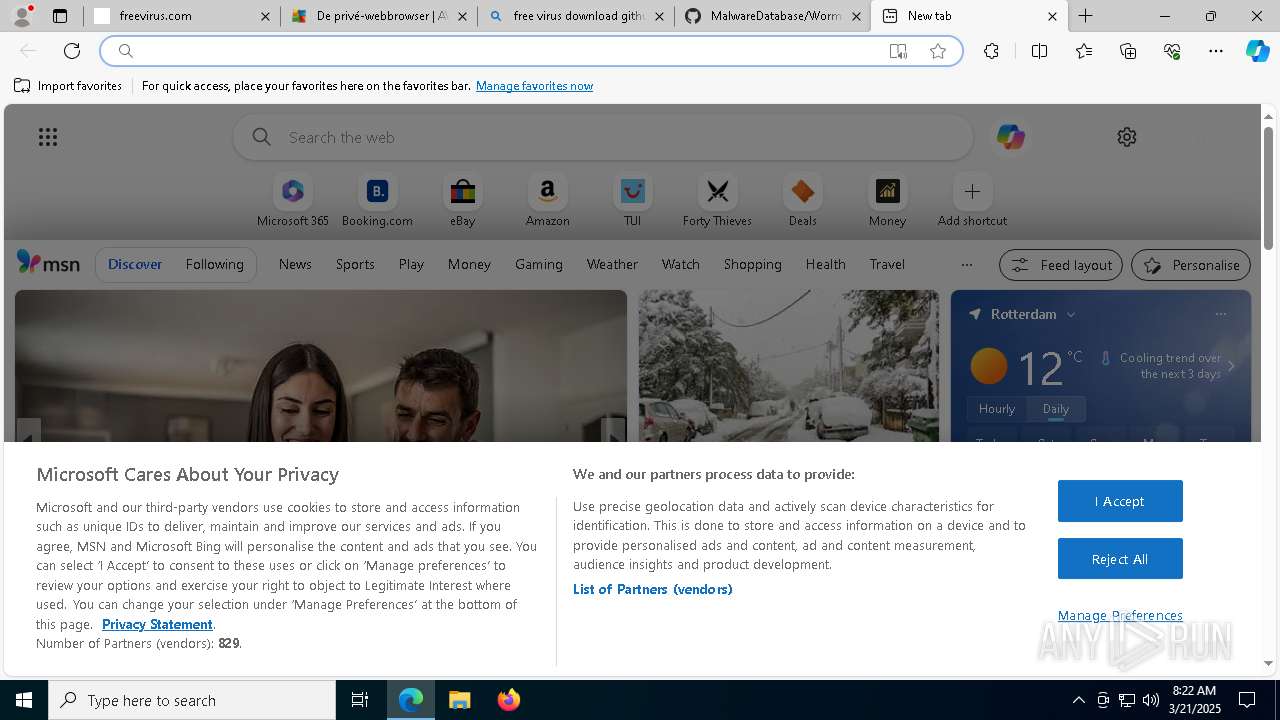
Task: Open the Weather category
Action: coord(612,264)
